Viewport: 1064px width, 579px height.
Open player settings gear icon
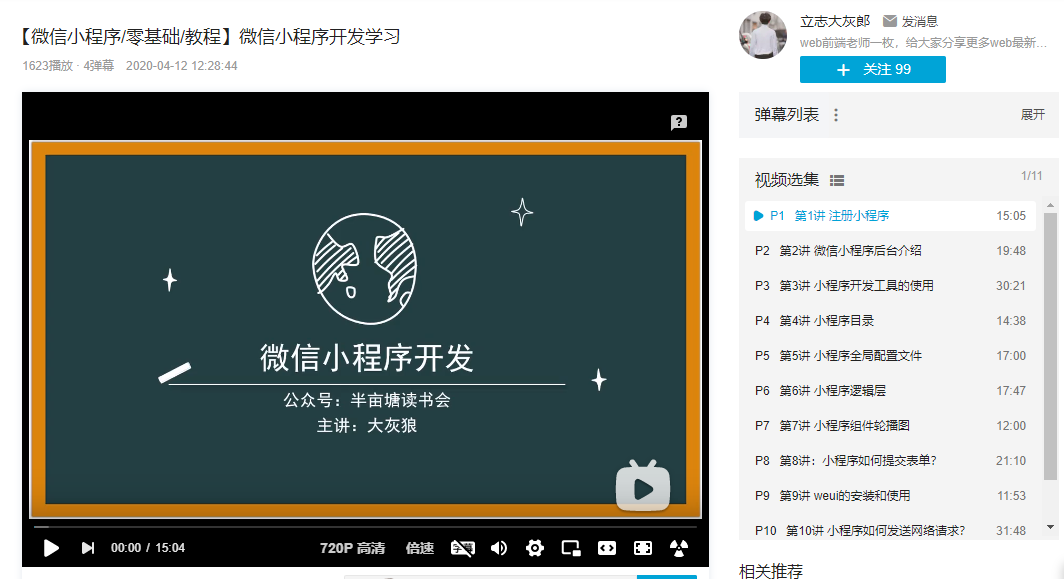[x=535, y=548]
